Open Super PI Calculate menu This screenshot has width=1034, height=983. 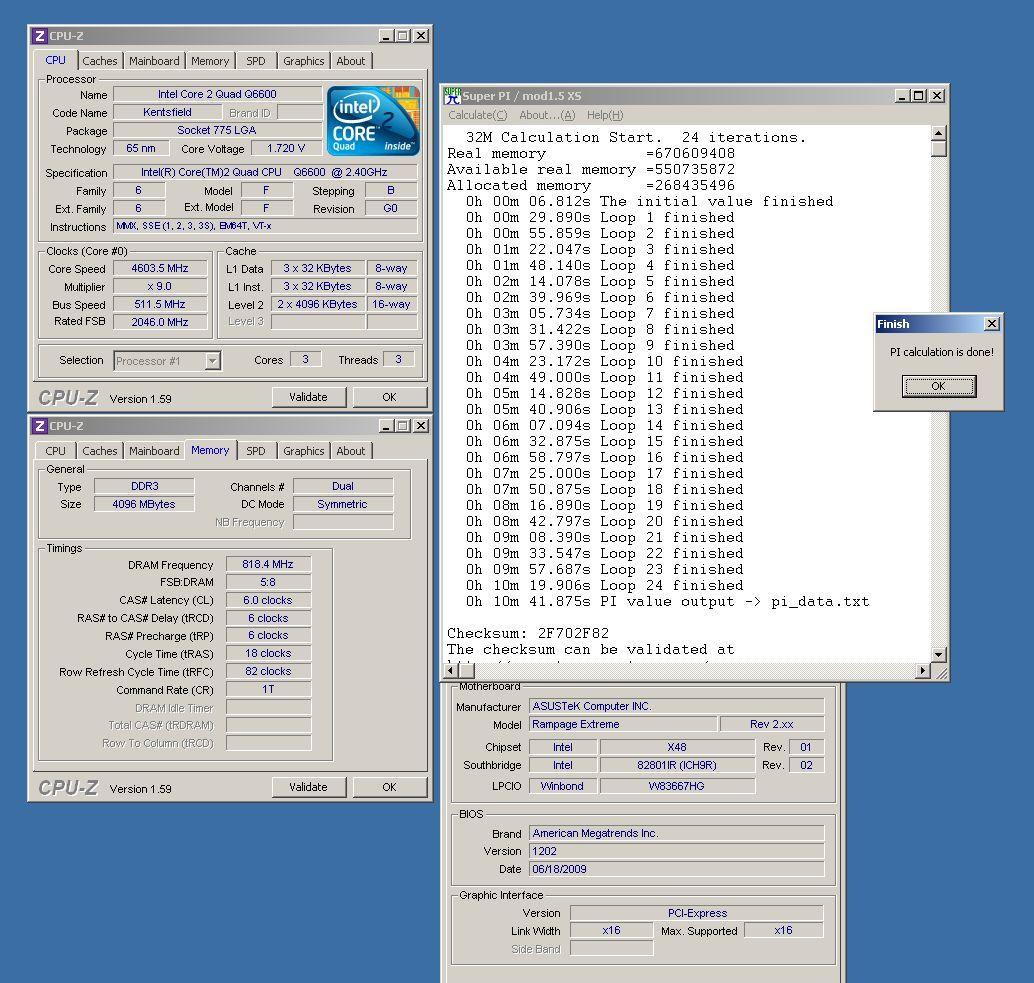pyautogui.click(x=478, y=115)
